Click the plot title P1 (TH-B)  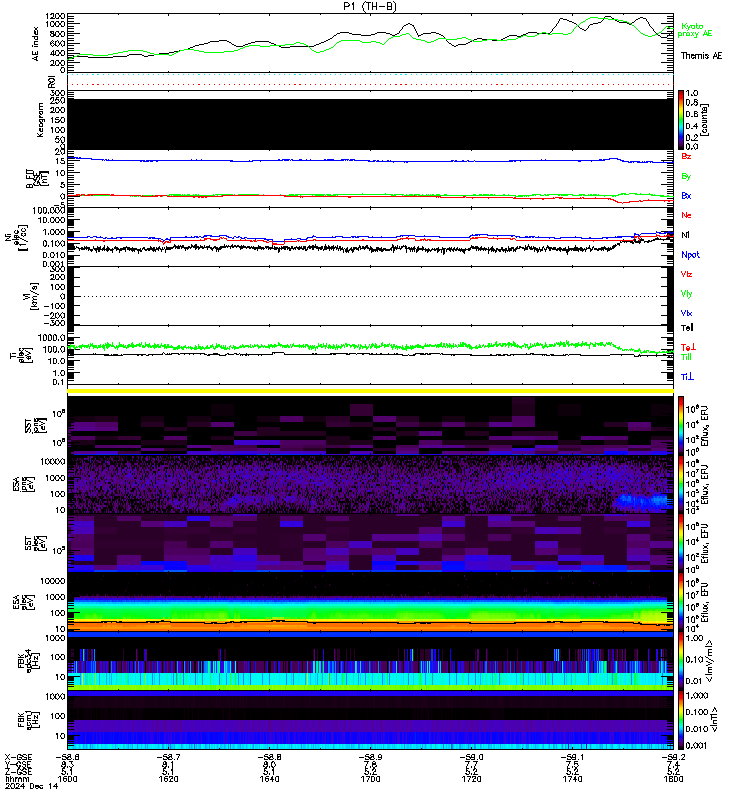[x=369, y=6]
